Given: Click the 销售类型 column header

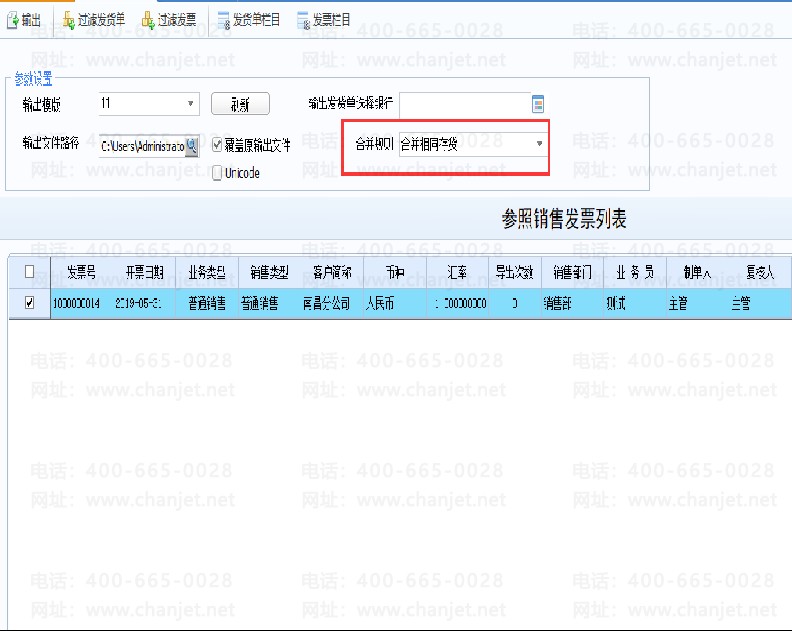Looking at the screenshot, I should click(x=269, y=272).
